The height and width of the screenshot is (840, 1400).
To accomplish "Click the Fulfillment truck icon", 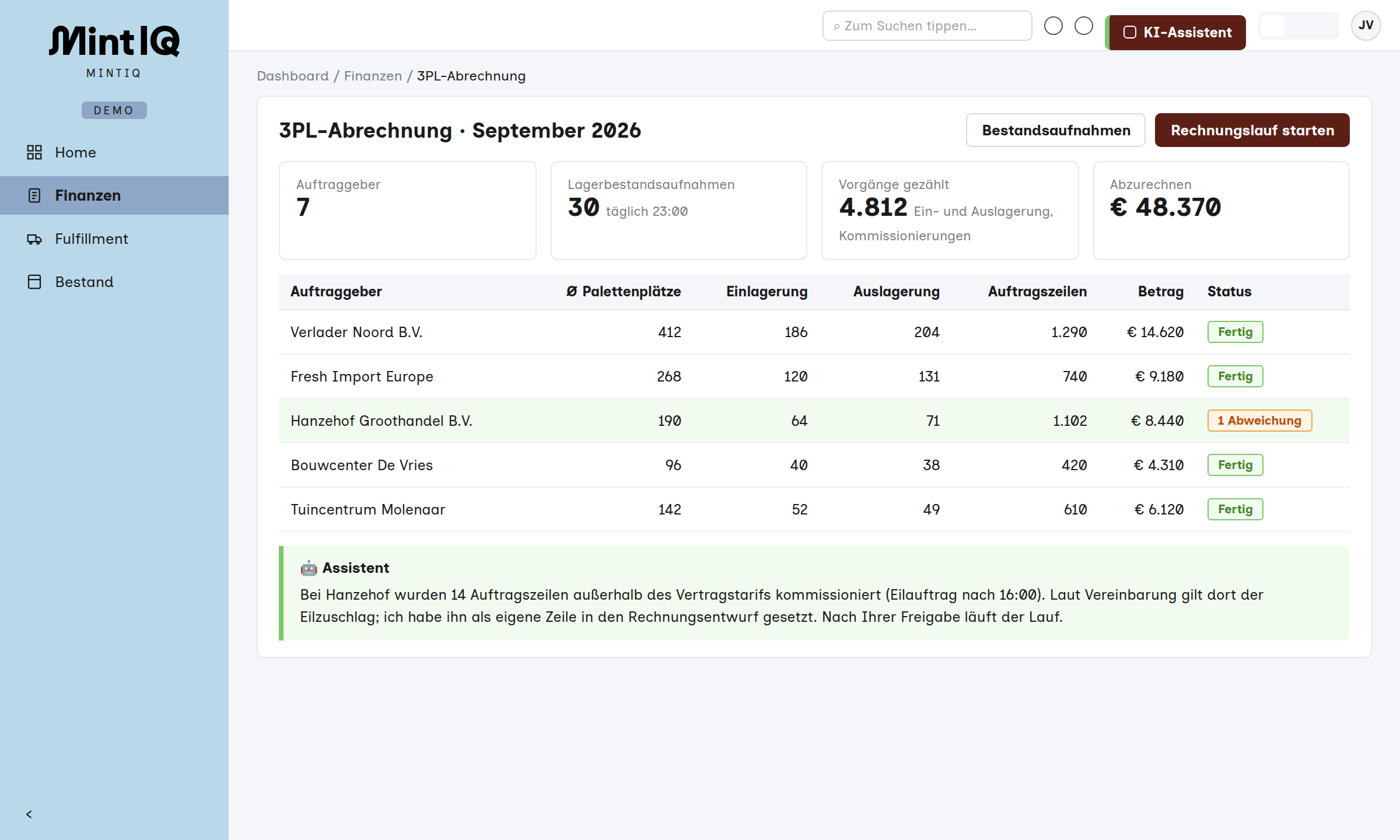I will point(34,239).
